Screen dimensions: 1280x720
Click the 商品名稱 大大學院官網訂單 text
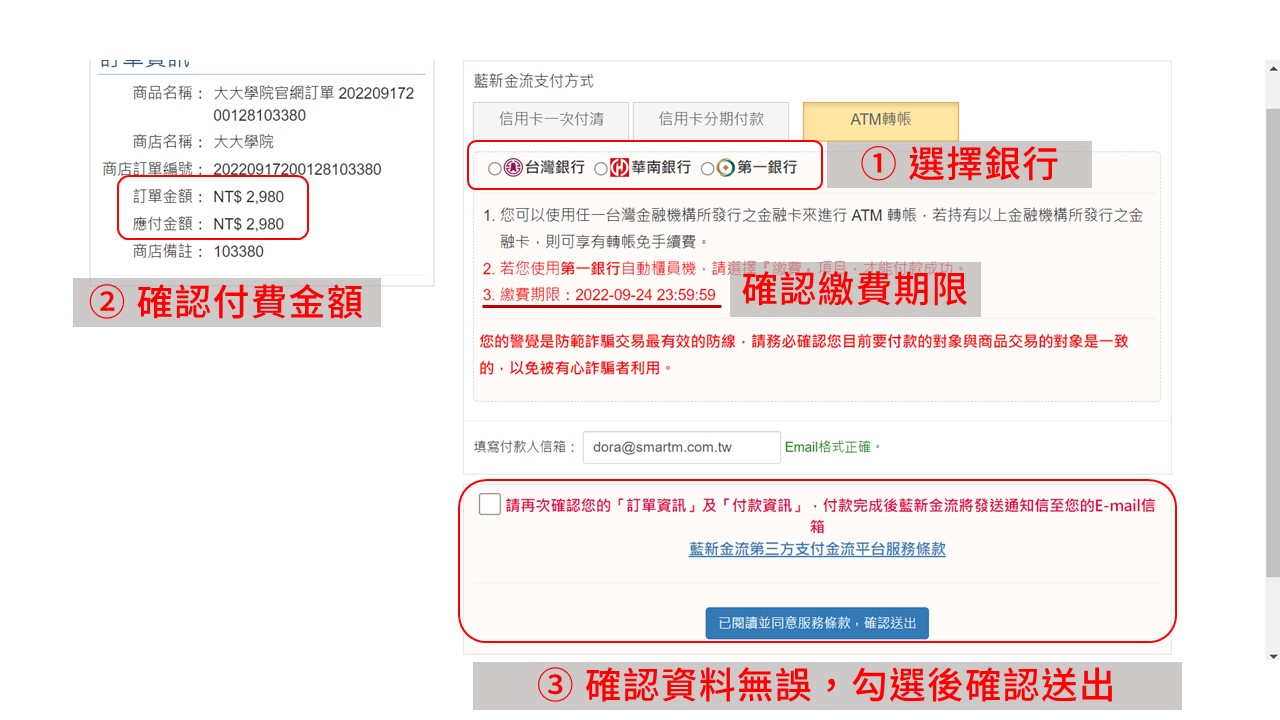(x=313, y=104)
